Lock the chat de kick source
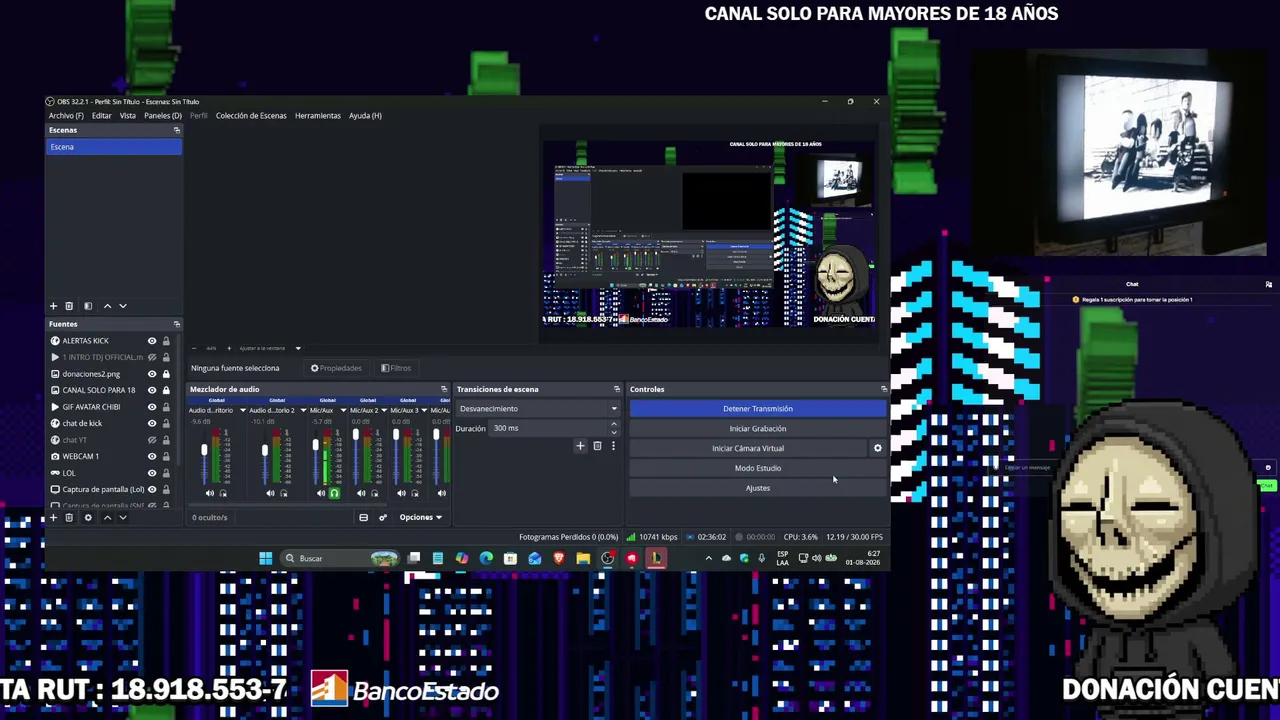Viewport: 1280px width, 720px height. click(x=166, y=423)
